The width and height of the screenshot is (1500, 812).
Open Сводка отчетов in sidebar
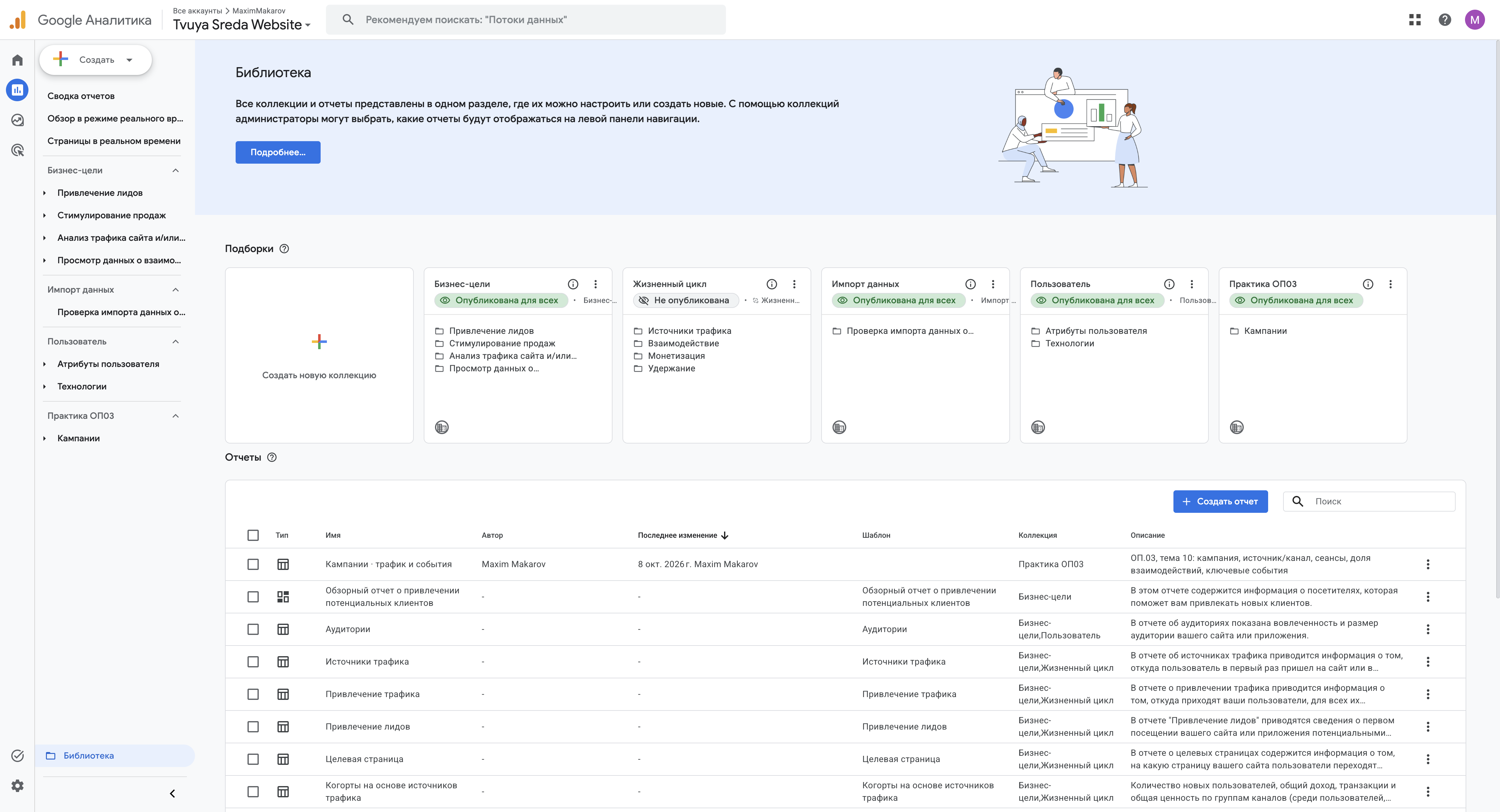point(81,96)
